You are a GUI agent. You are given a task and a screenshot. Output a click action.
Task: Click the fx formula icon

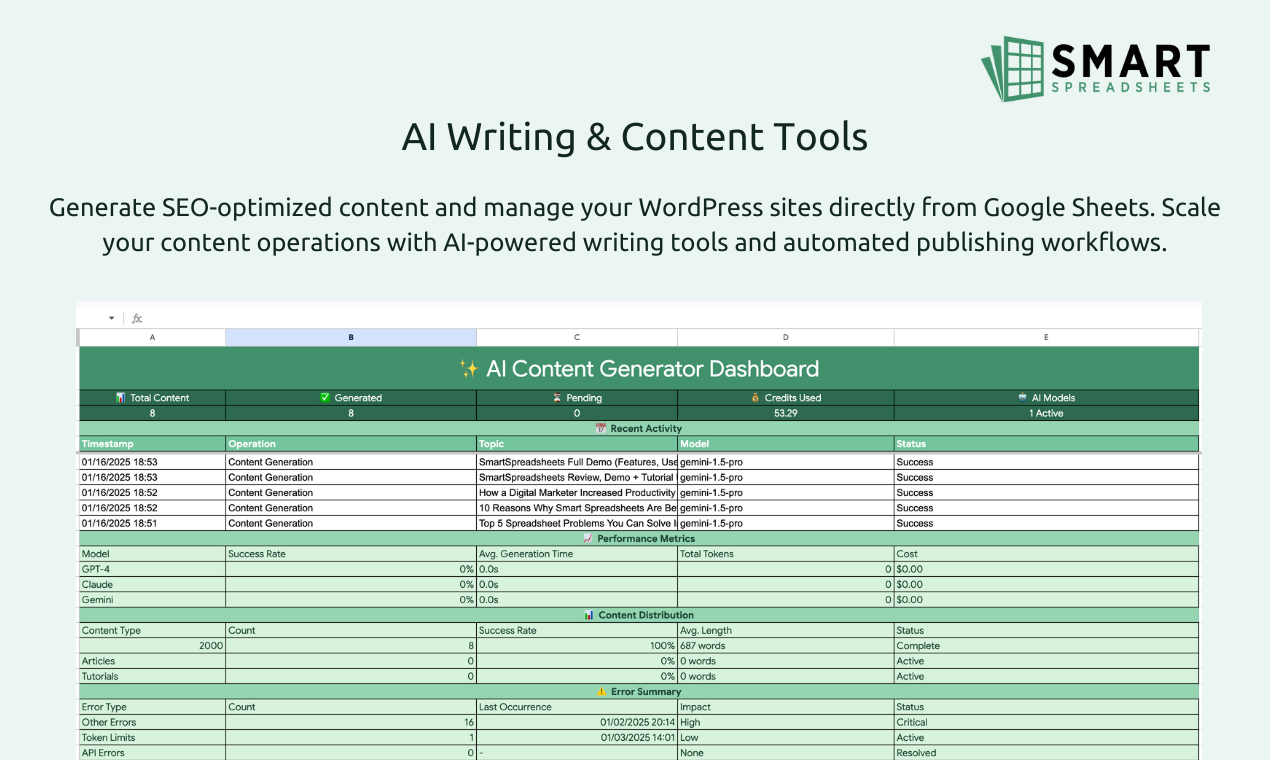[137, 319]
